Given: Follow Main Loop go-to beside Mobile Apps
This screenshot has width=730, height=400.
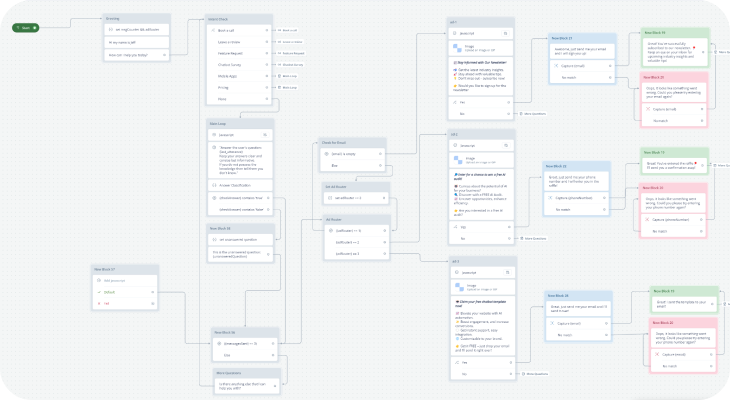Looking at the screenshot, I should 288,76.
